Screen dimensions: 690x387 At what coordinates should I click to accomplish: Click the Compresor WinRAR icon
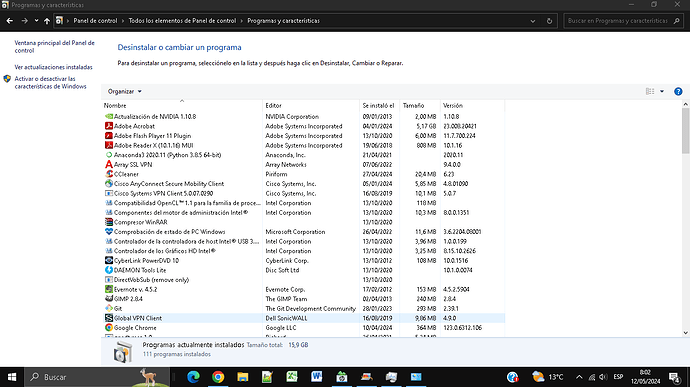point(109,222)
